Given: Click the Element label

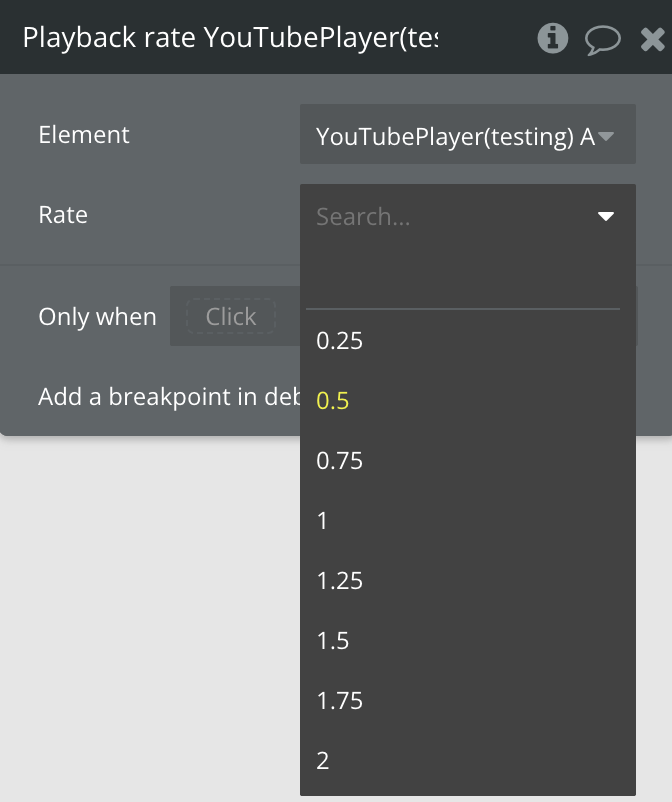Looking at the screenshot, I should click(84, 135).
